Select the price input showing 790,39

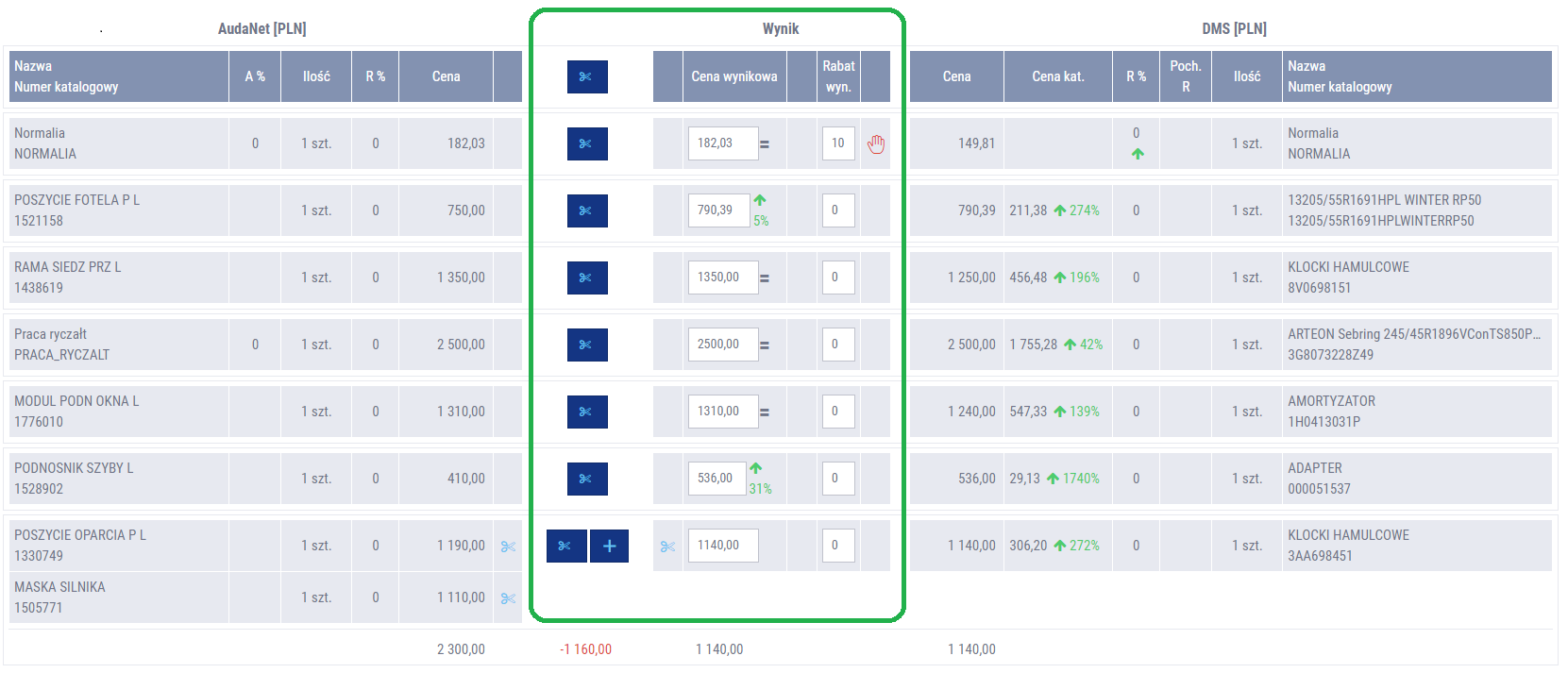pyautogui.click(x=718, y=210)
